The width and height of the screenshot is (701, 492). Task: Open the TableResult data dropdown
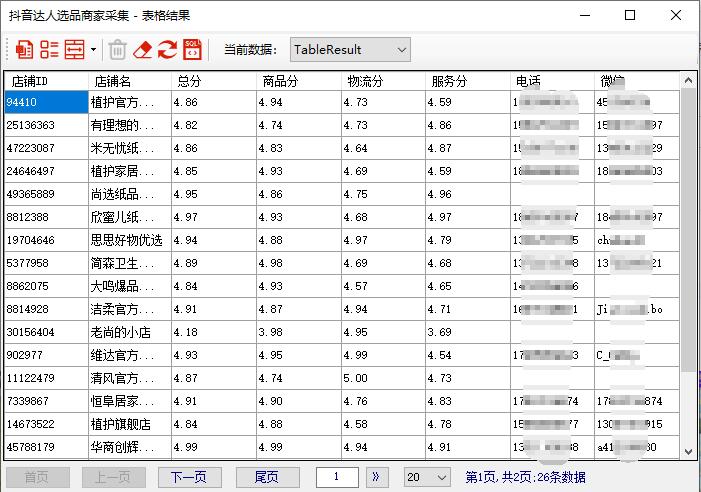coord(350,49)
